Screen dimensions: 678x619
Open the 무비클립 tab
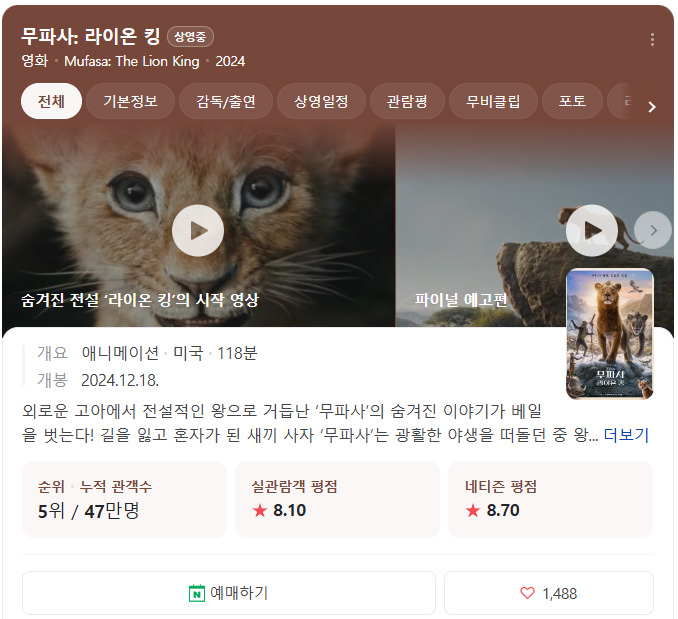tap(493, 101)
